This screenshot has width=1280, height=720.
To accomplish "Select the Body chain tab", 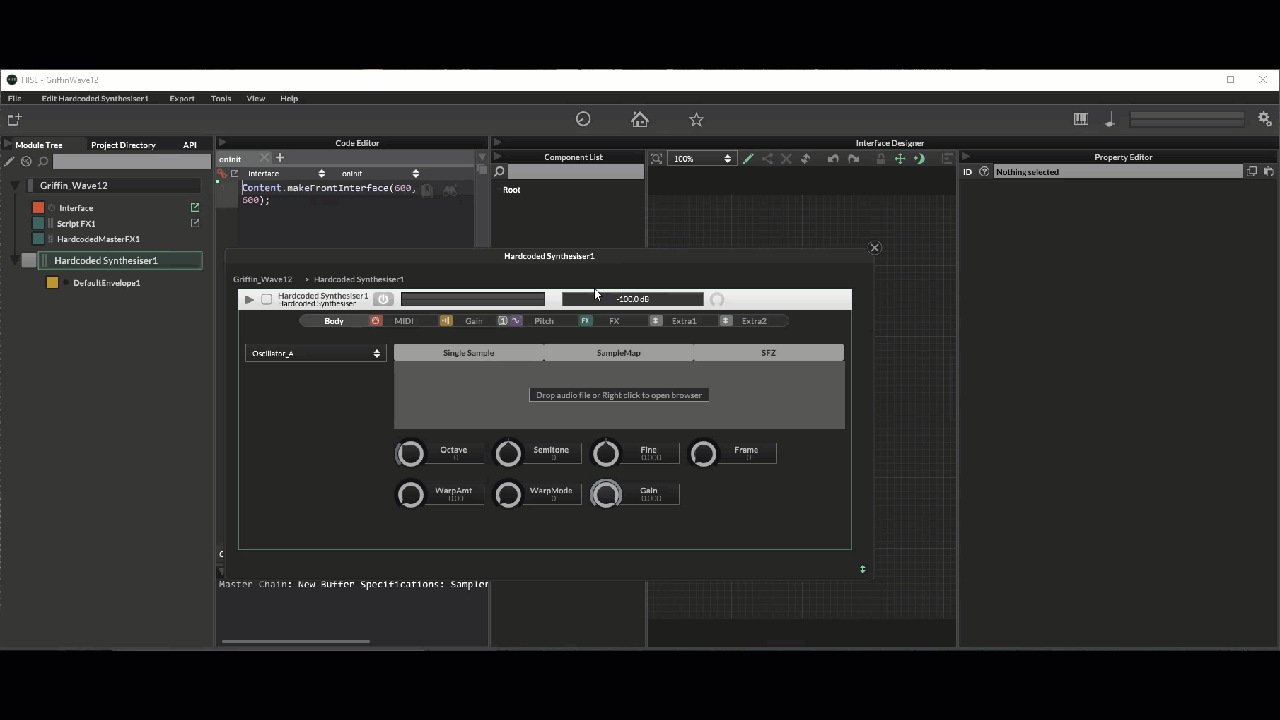I will [x=334, y=321].
